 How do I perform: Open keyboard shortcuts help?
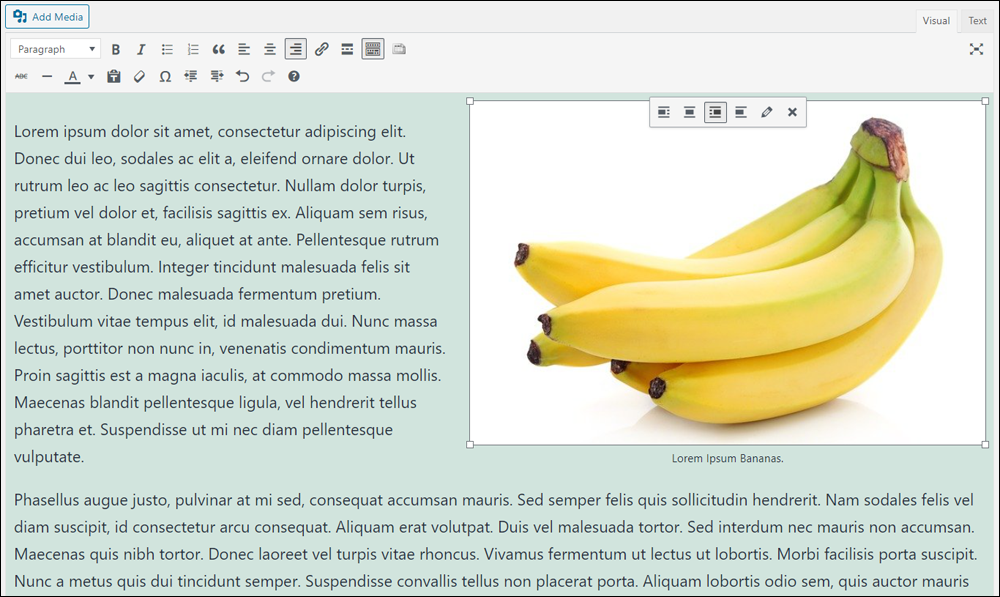(294, 77)
